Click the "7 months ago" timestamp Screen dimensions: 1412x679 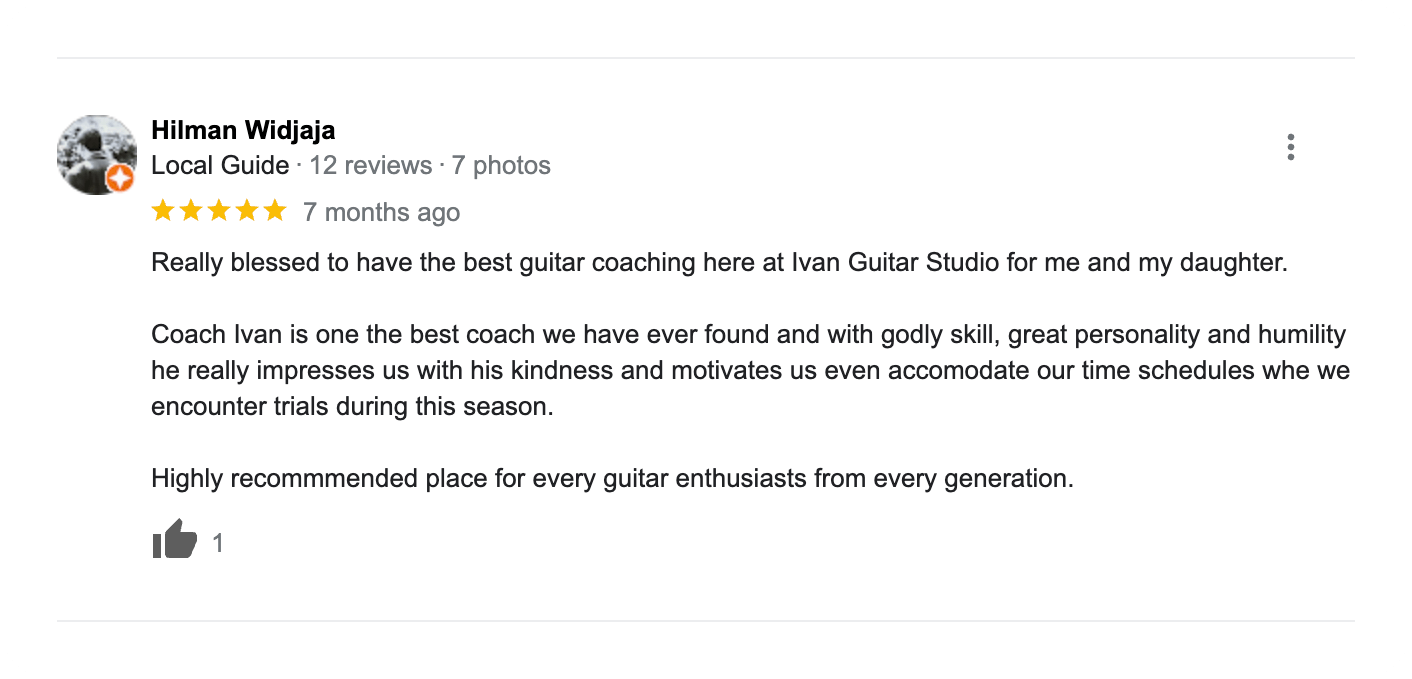pyautogui.click(x=381, y=212)
